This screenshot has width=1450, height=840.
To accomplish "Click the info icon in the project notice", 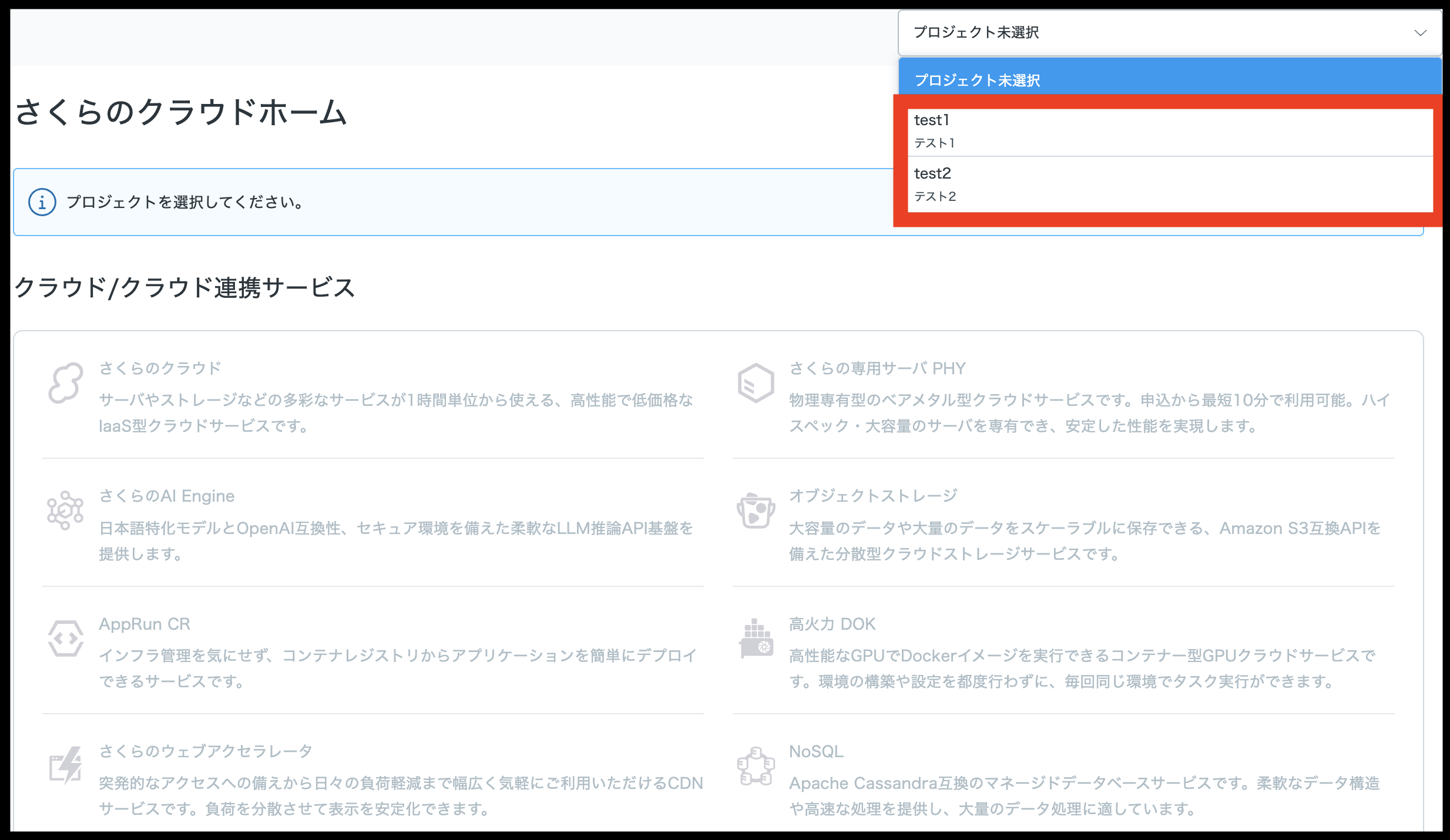I will pyautogui.click(x=42, y=203).
